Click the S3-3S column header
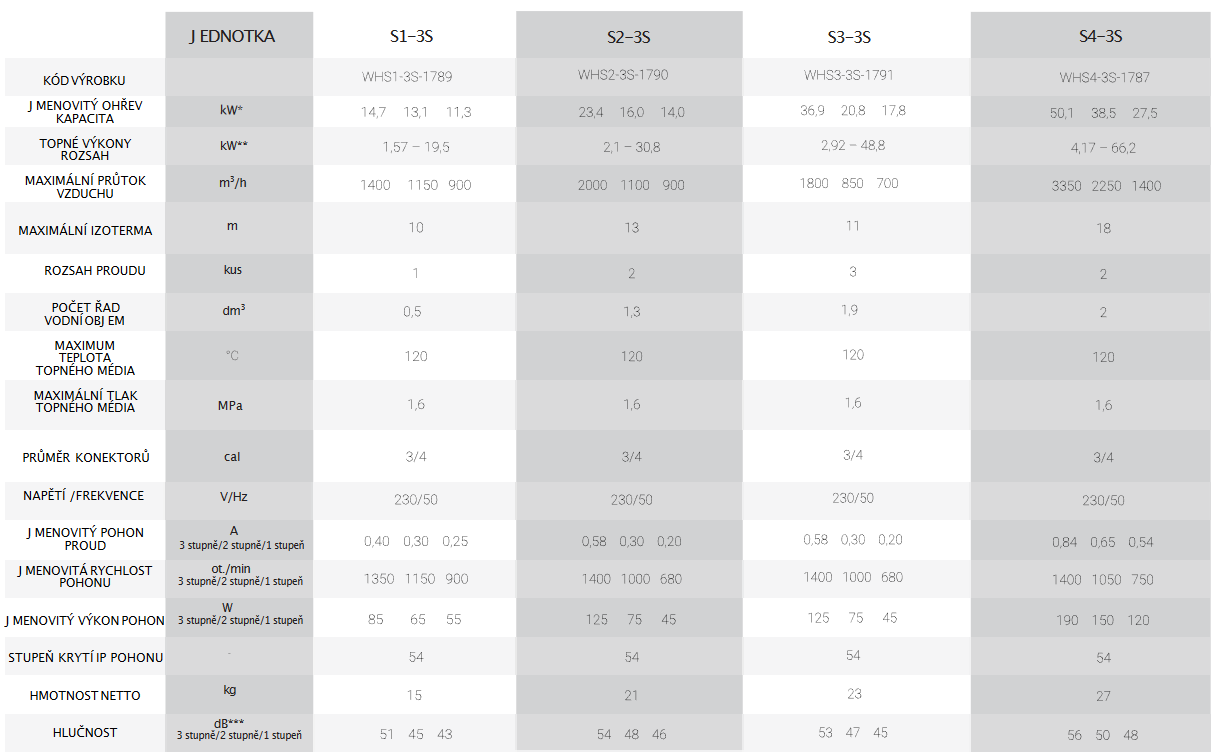 click(x=849, y=38)
